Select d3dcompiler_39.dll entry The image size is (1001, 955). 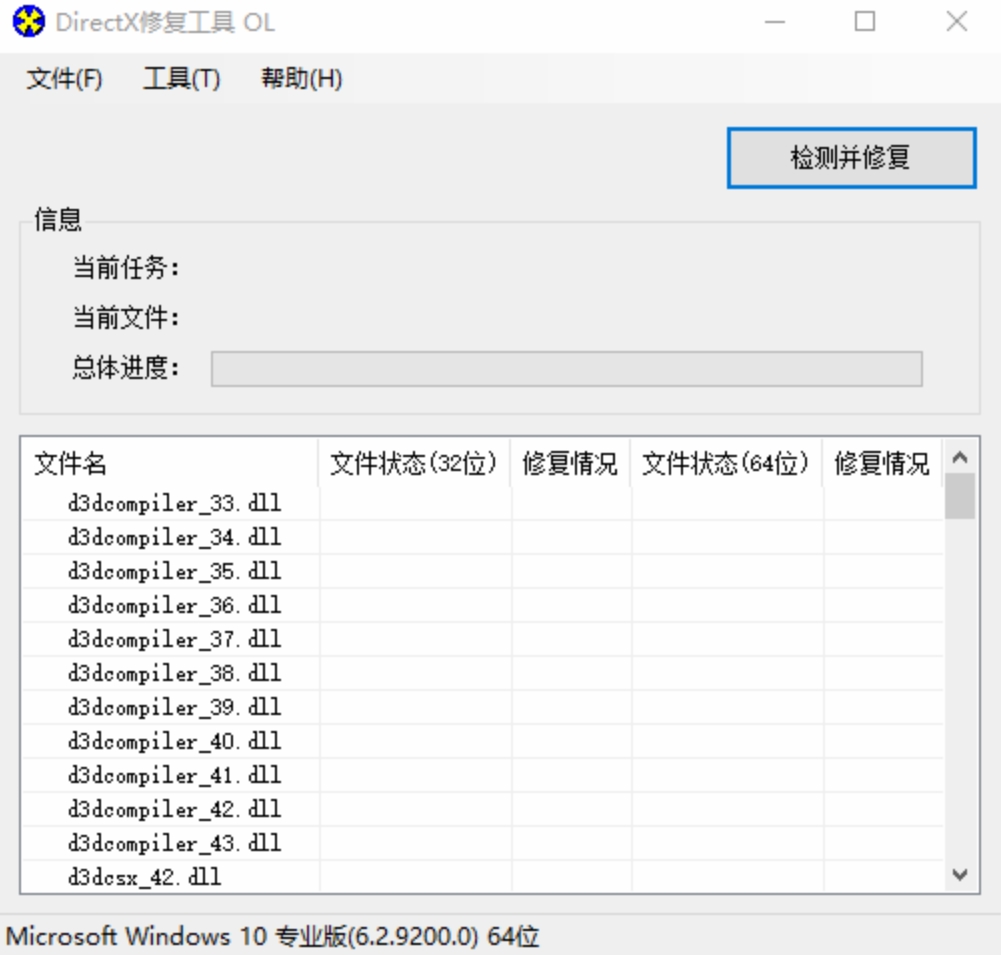[174, 708]
